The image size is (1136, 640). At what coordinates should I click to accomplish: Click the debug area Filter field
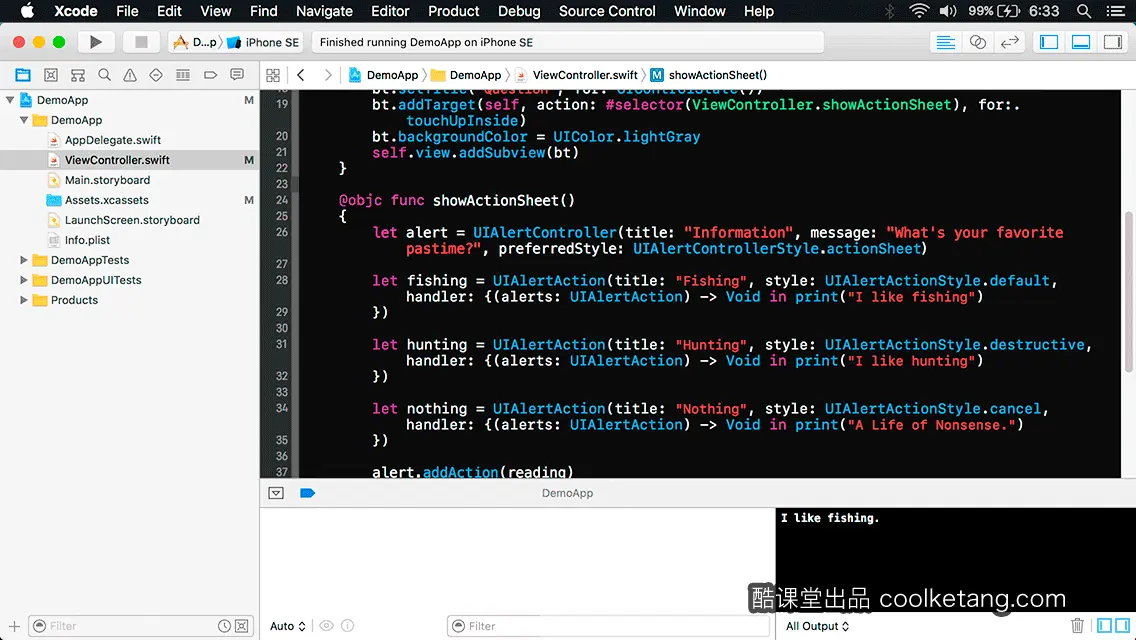pyautogui.click(x=609, y=626)
